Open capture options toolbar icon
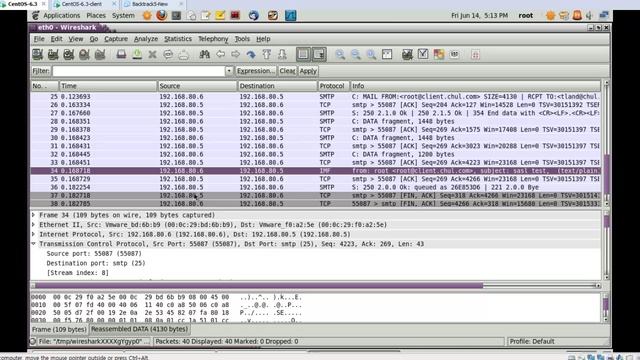The image size is (640, 360). tap(53, 54)
